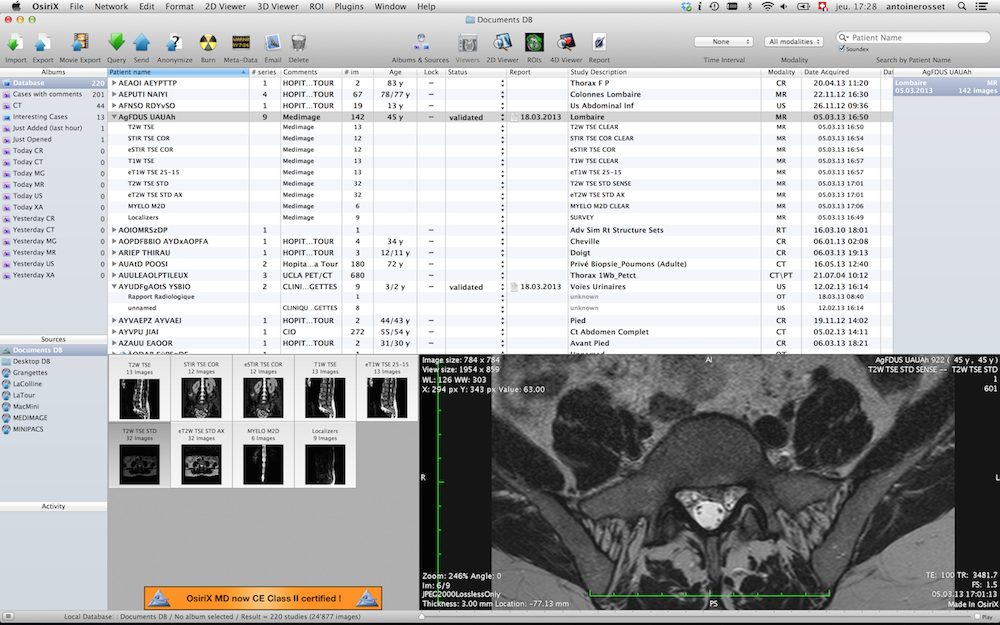Image resolution: width=1000 pixels, height=625 pixels.
Task: Expand the AEPUTI NAIYI study row
Action: [x=114, y=94]
